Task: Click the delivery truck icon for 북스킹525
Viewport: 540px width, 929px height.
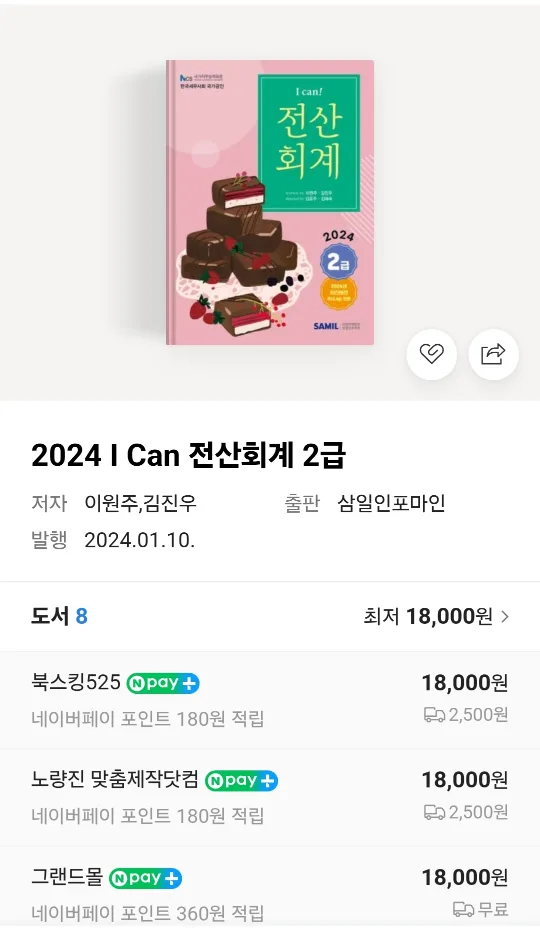Action: (x=434, y=715)
